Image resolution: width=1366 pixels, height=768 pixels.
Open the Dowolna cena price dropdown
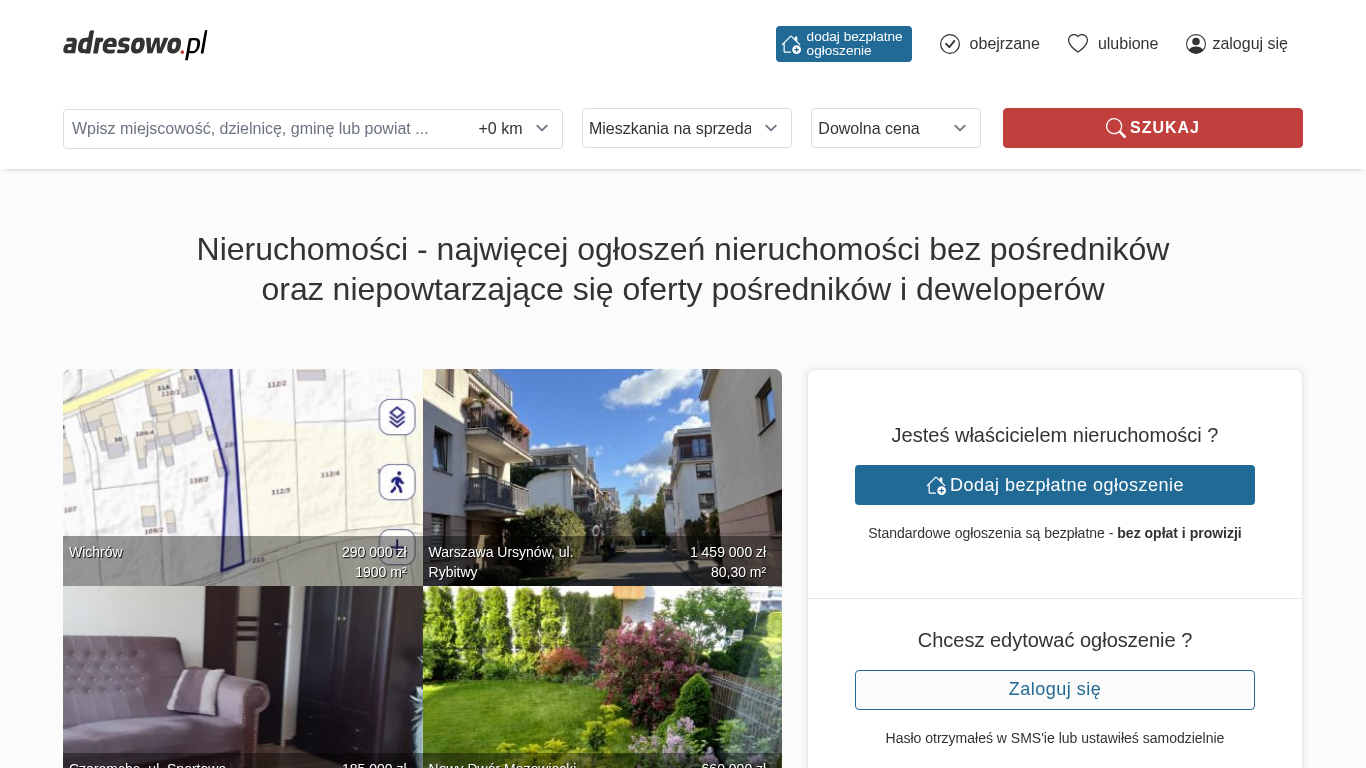click(895, 128)
